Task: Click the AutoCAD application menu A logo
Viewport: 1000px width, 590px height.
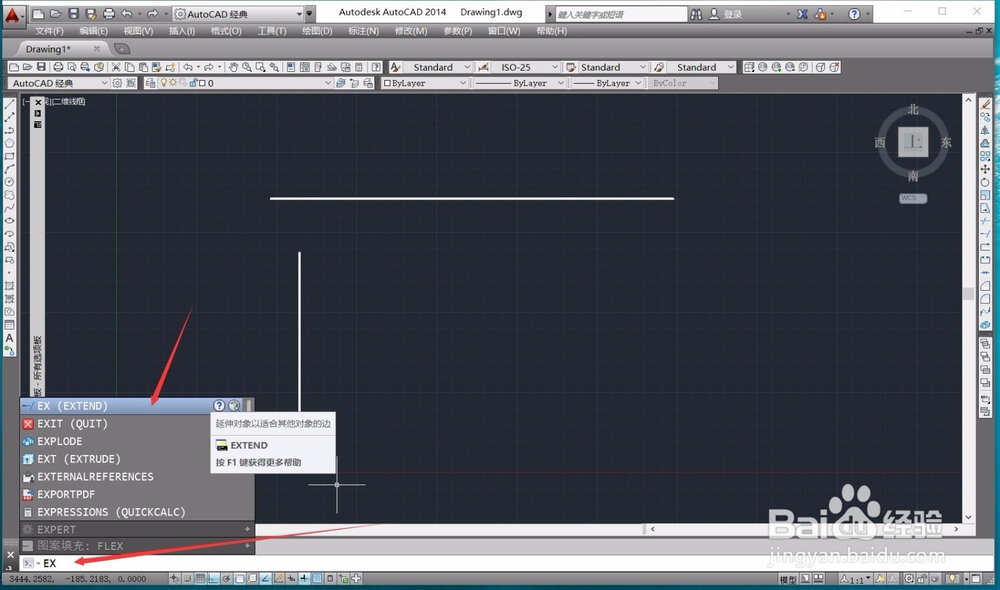Action: (x=12, y=15)
